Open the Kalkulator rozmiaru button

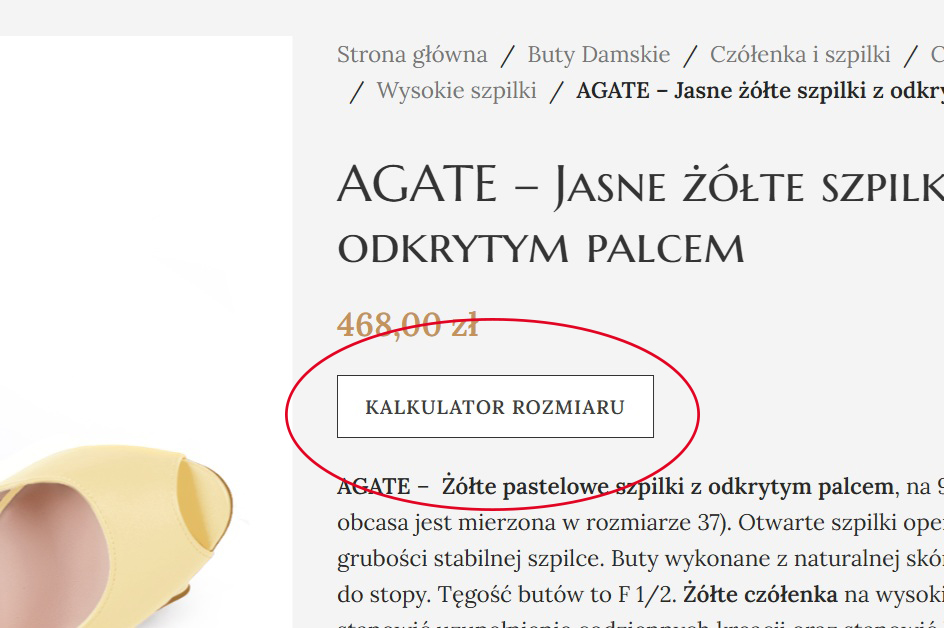tap(495, 406)
